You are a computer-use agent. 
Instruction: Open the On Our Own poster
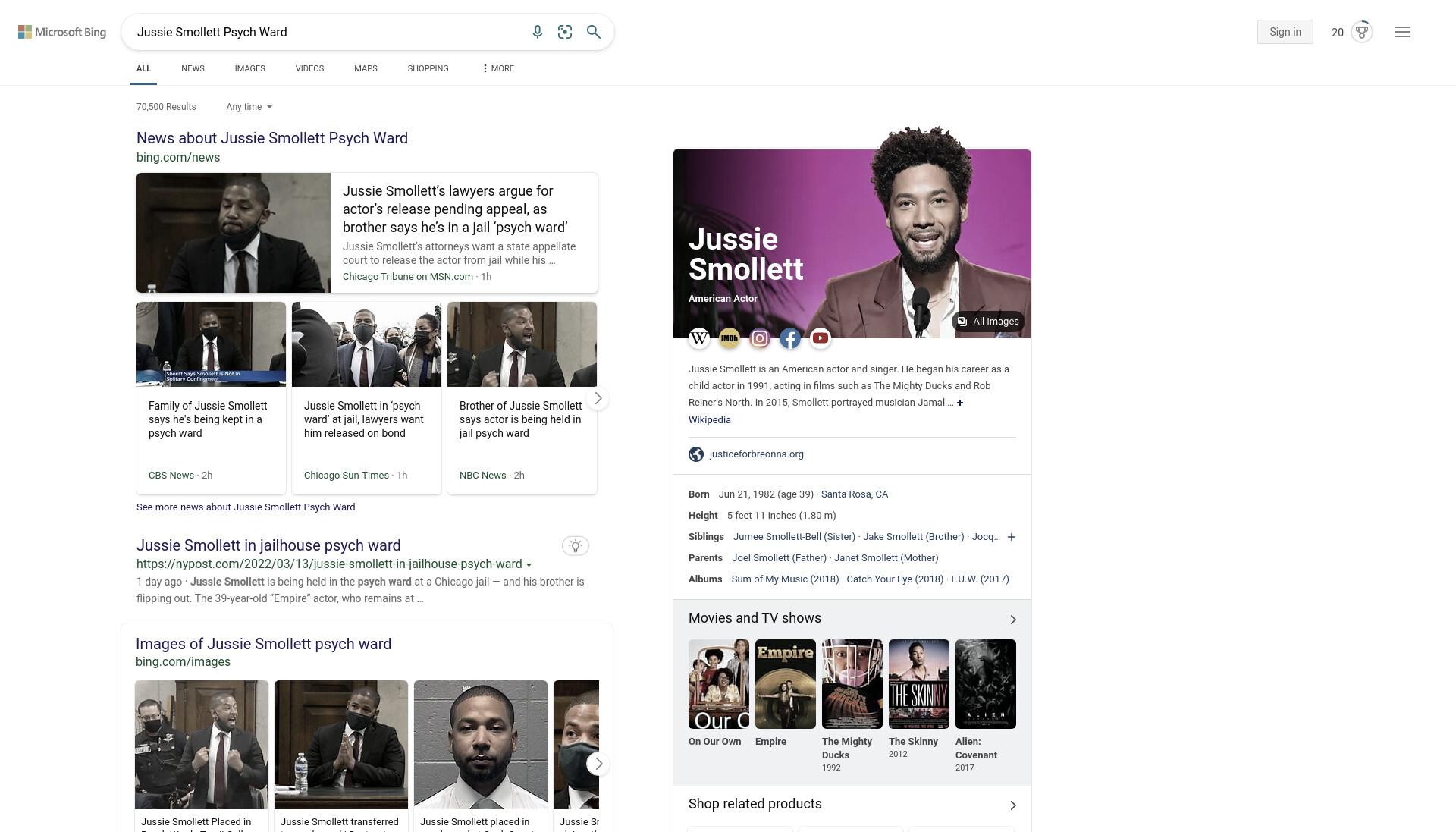(719, 684)
